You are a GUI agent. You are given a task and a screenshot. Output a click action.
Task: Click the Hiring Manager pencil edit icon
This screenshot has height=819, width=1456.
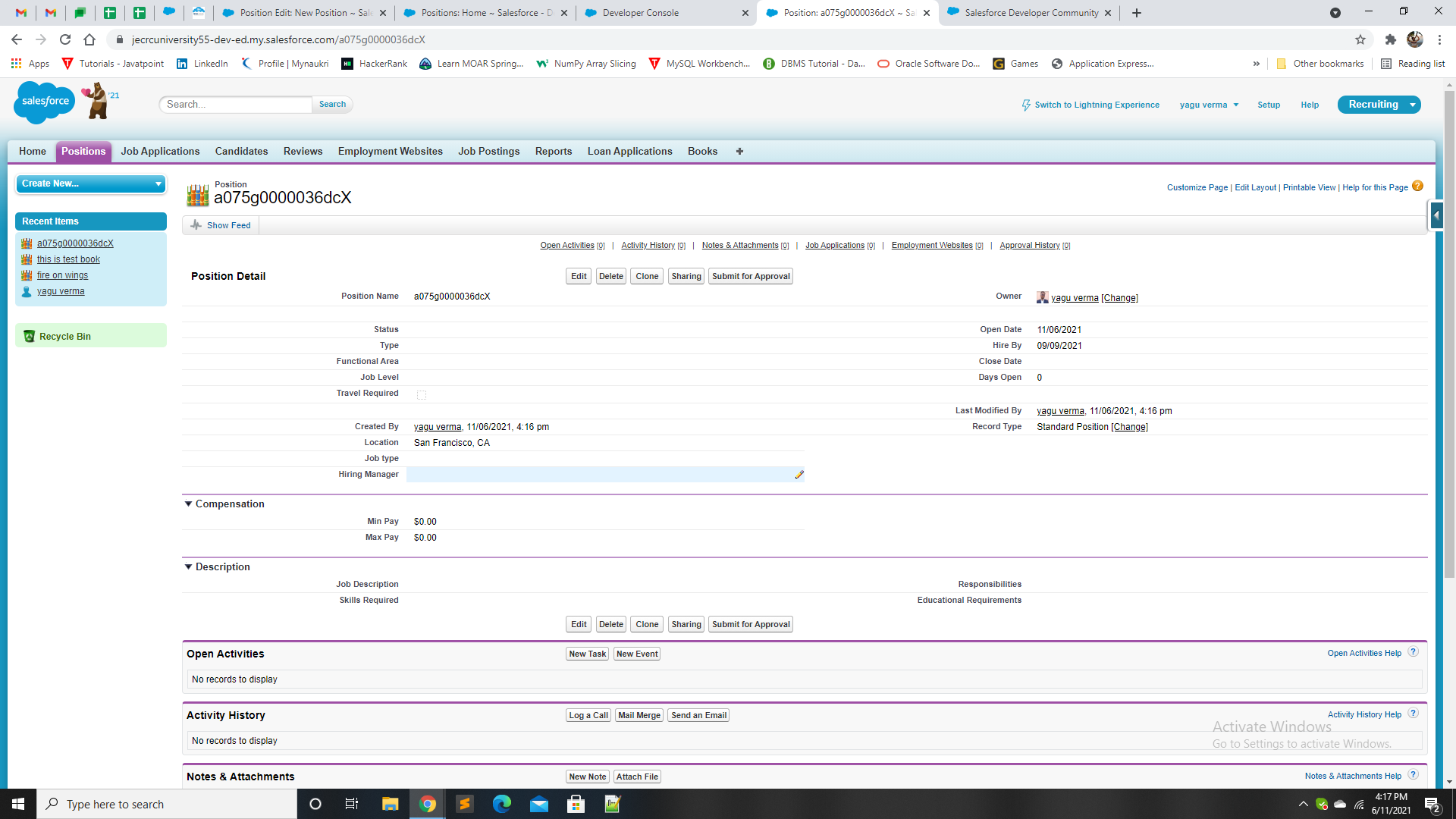(x=799, y=475)
